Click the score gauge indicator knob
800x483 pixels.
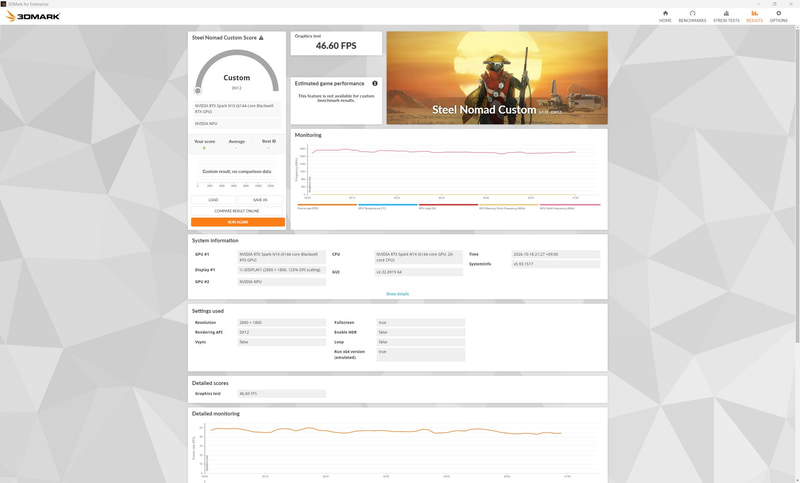pyautogui.click(x=198, y=91)
